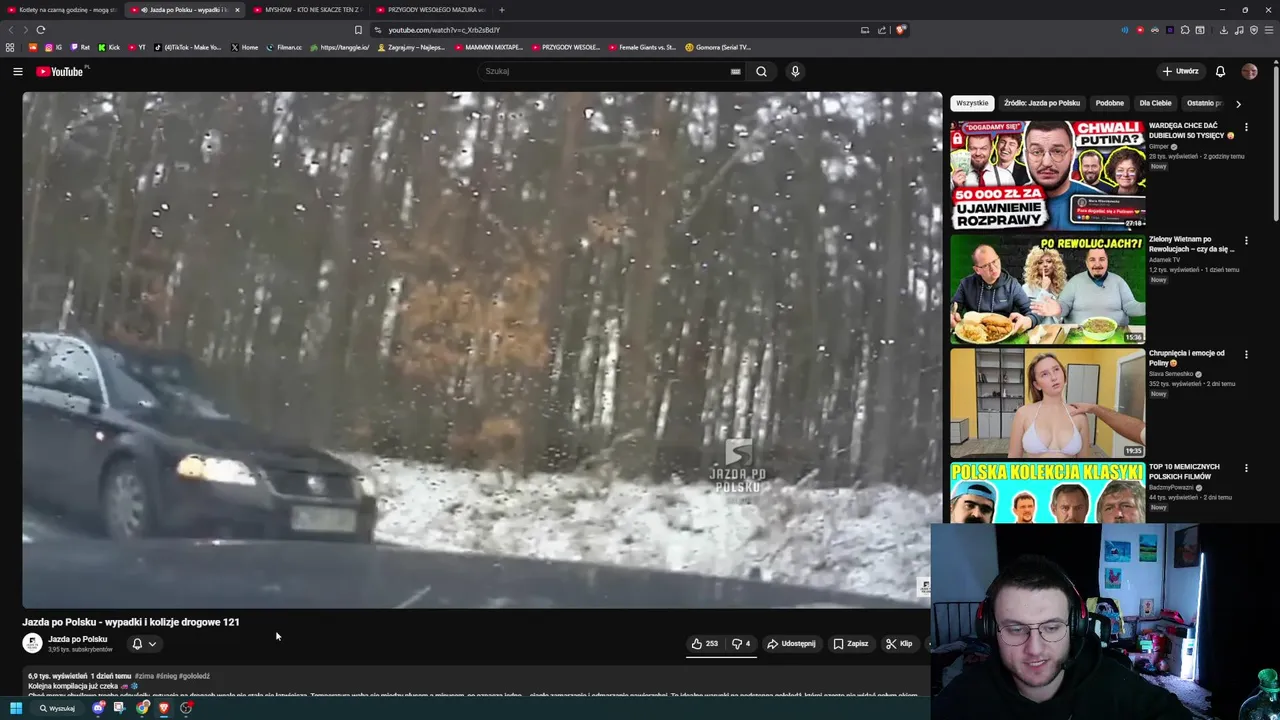This screenshot has height=720, width=1280.
Task: Open options menu for TOP 10 MEMICZNYCH video
Action: (x=1246, y=468)
